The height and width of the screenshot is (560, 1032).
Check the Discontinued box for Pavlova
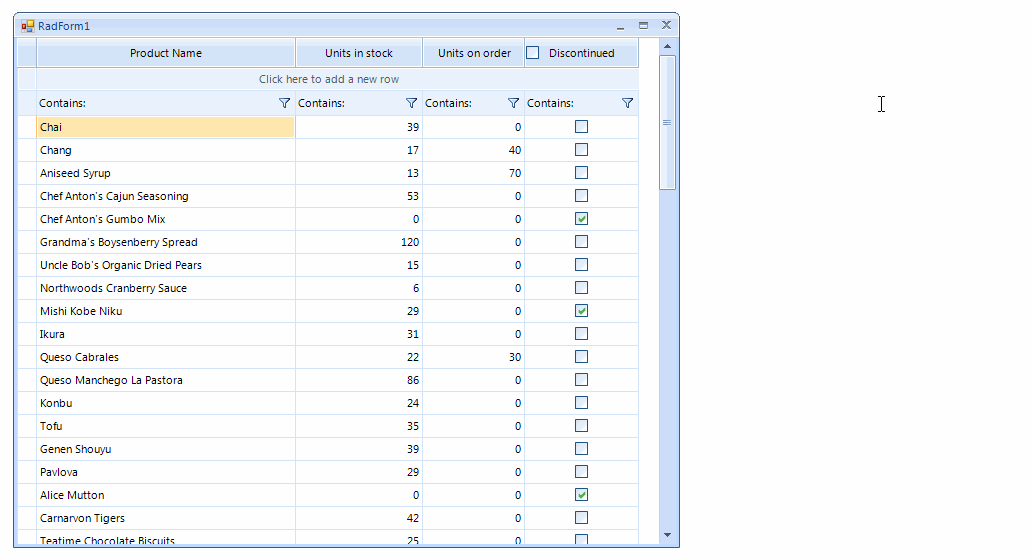(581, 472)
